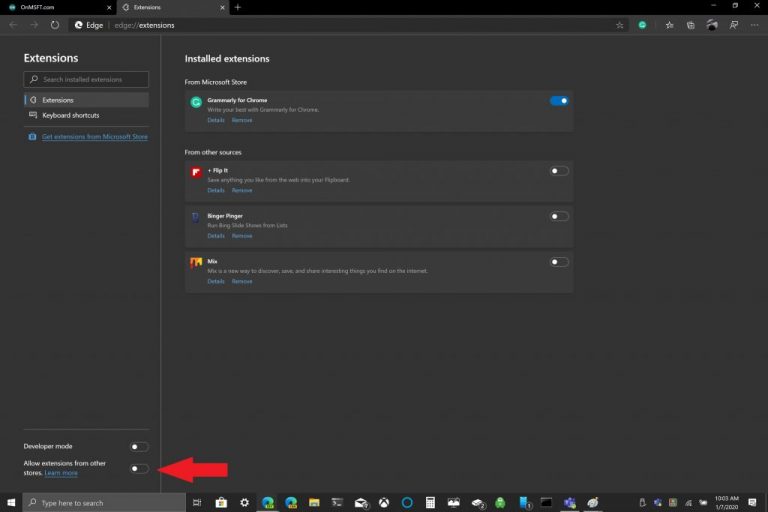Screen dimensions: 768x512
Task: Open Microsoft Teams on the taskbar
Action: 570,503
